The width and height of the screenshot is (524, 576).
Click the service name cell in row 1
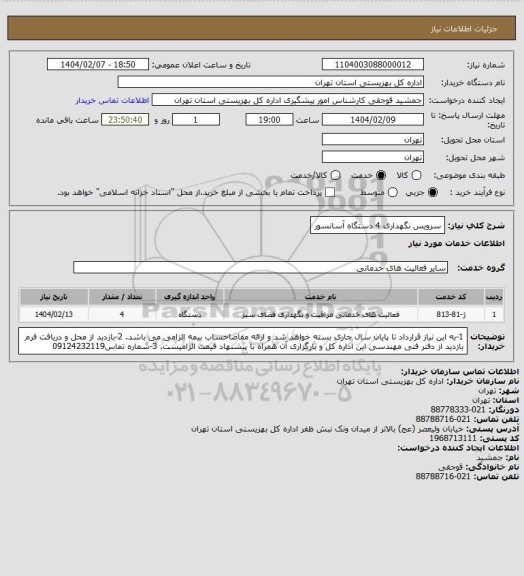tap(320, 314)
